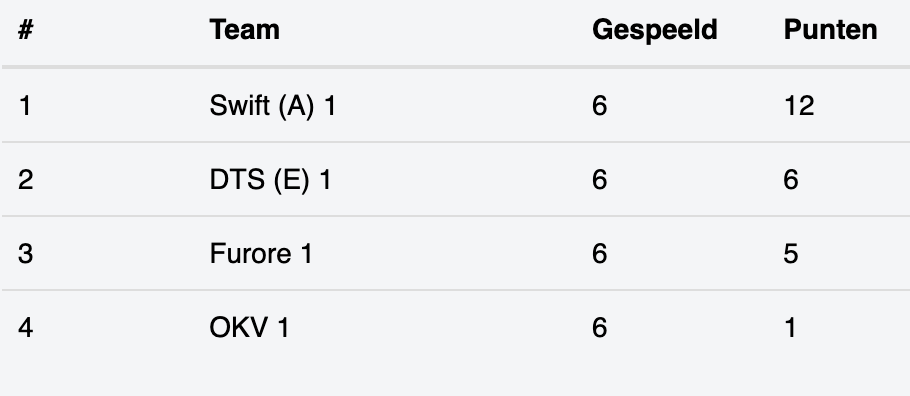
Task: Click rank number 3 in Furore row
Action: click(x=26, y=254)
